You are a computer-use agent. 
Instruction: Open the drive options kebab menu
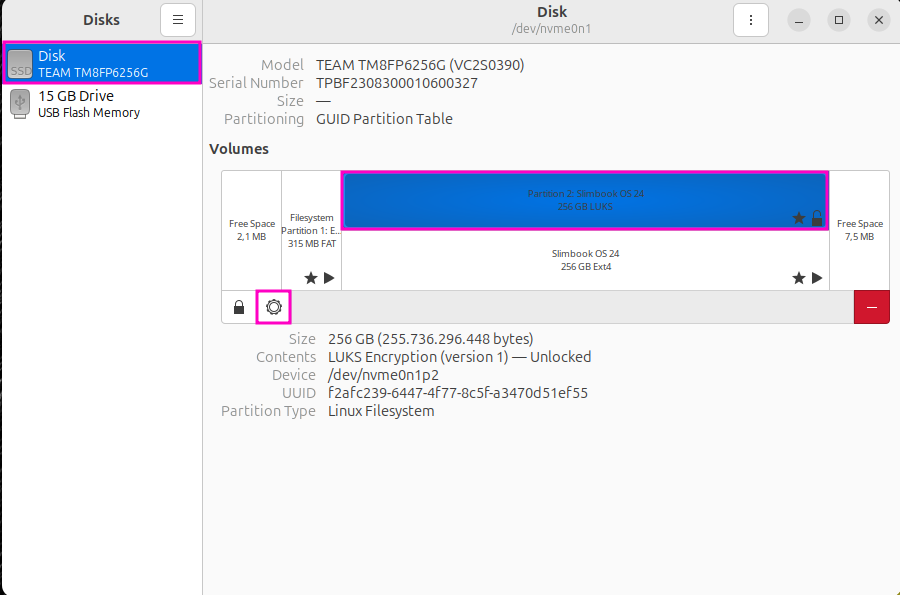point(750,20)
